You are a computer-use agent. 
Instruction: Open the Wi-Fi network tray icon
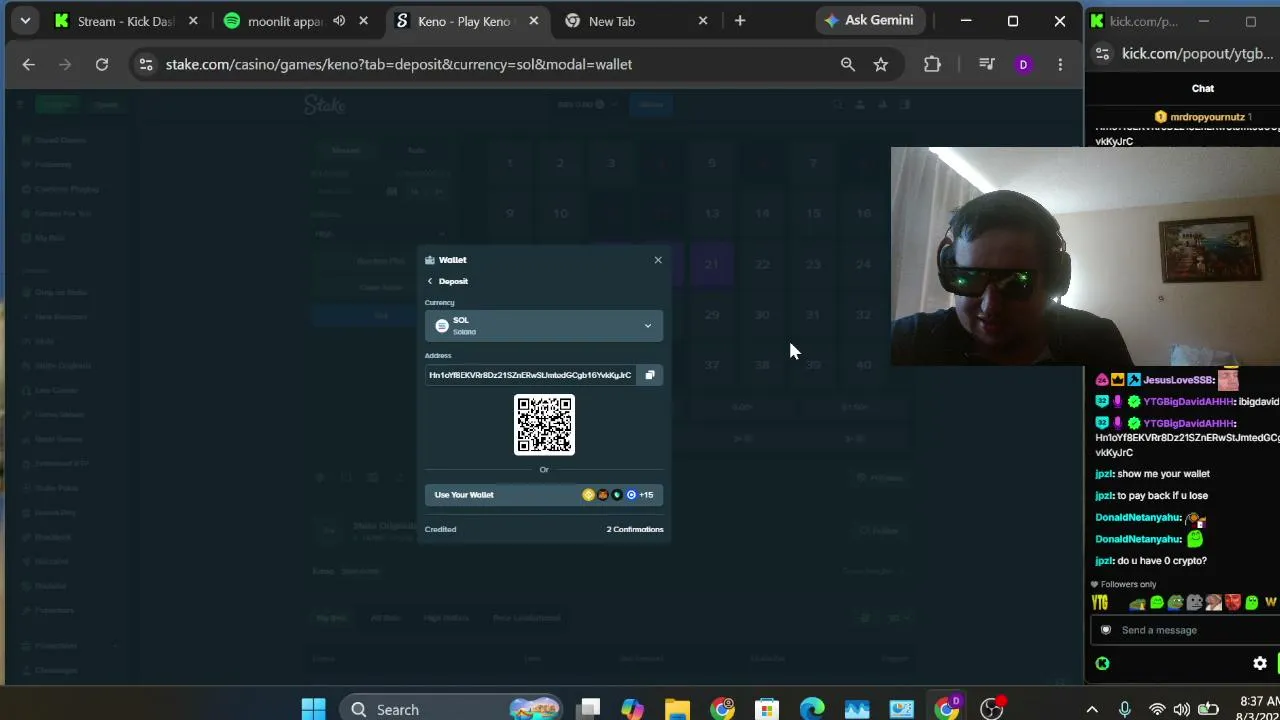point(1157,709)
